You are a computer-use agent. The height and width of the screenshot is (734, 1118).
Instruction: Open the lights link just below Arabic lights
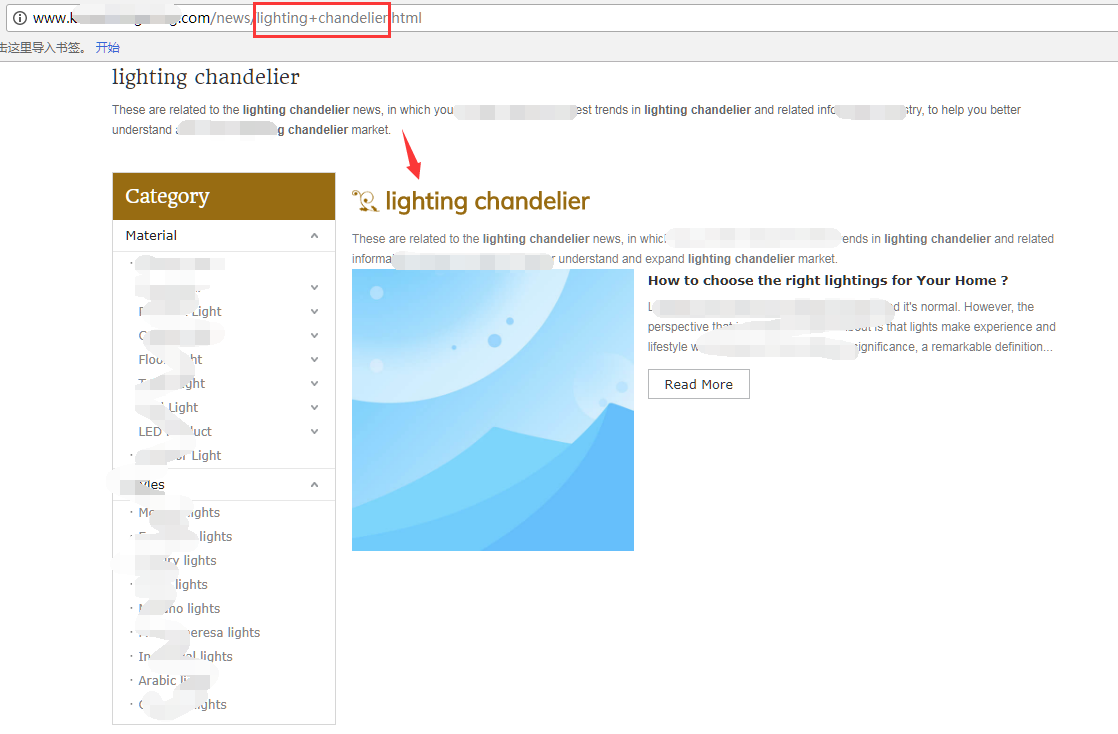pyautogui.click(x=182, y=705)
